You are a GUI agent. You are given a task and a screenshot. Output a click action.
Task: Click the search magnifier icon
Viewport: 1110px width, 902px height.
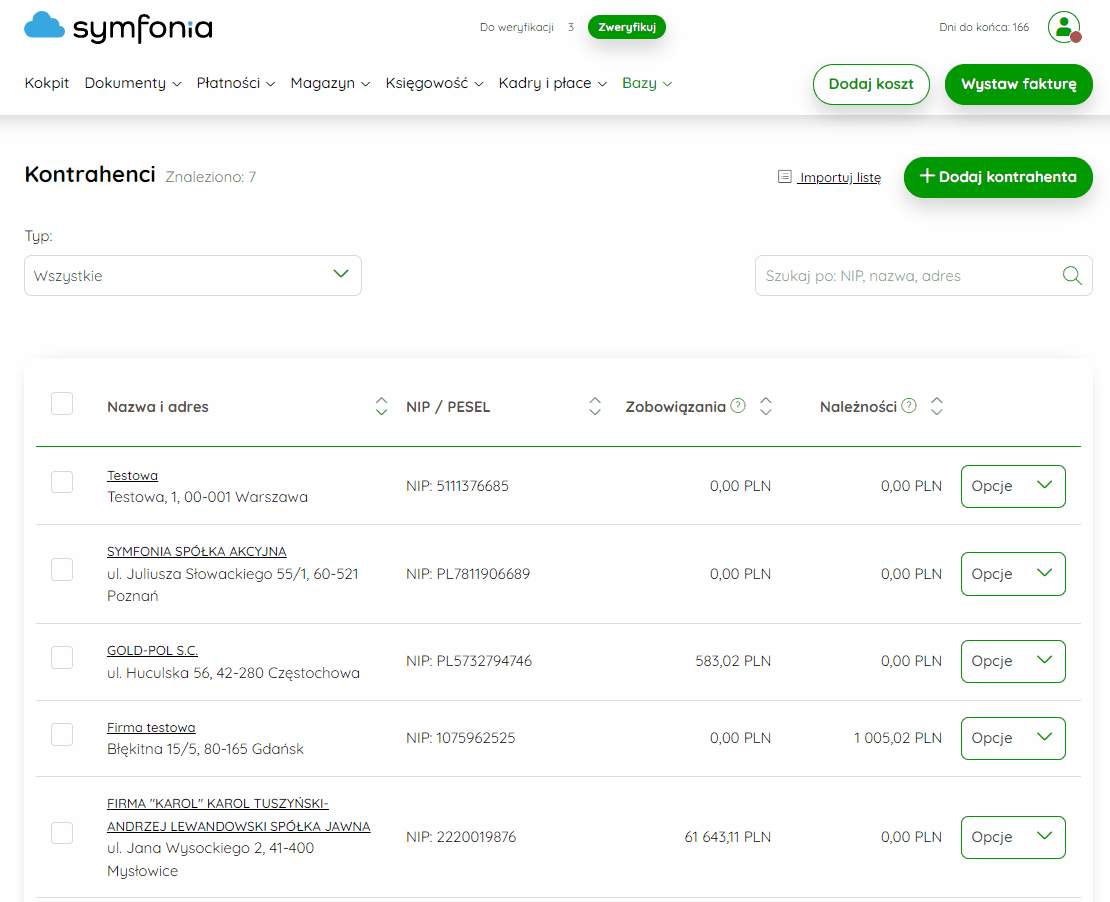point(1072,275)
